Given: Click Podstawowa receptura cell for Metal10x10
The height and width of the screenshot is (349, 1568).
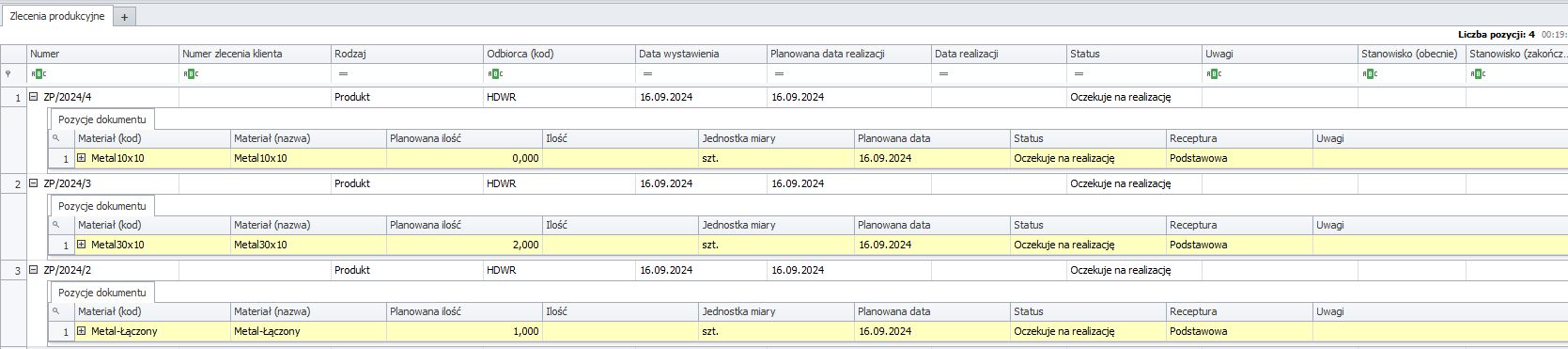Looking at the screenshot, I should [1239, 158].
